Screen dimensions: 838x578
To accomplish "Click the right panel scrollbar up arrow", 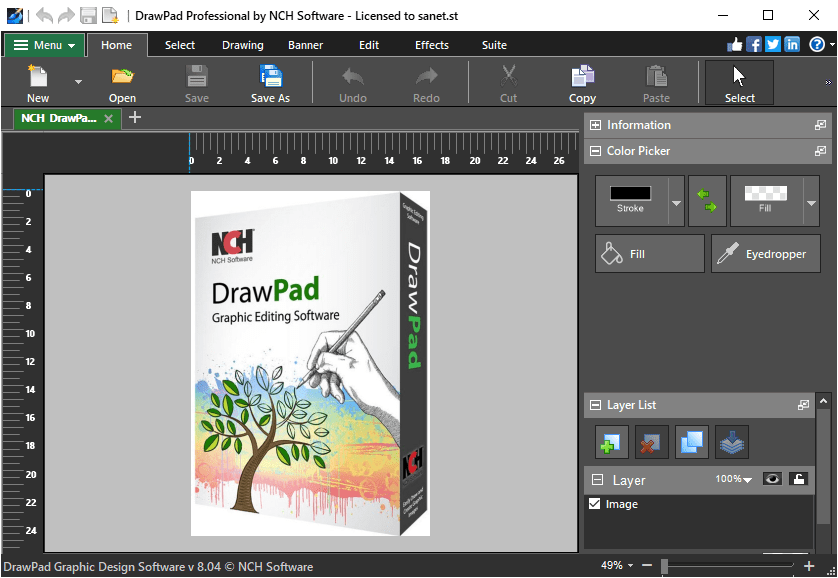I will tap(824, 400).
